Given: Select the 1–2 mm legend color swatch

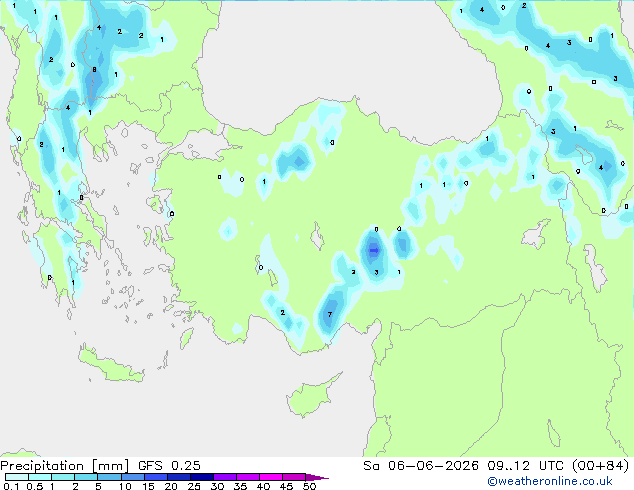Looking at the screenshot, I should coord(63,477).
